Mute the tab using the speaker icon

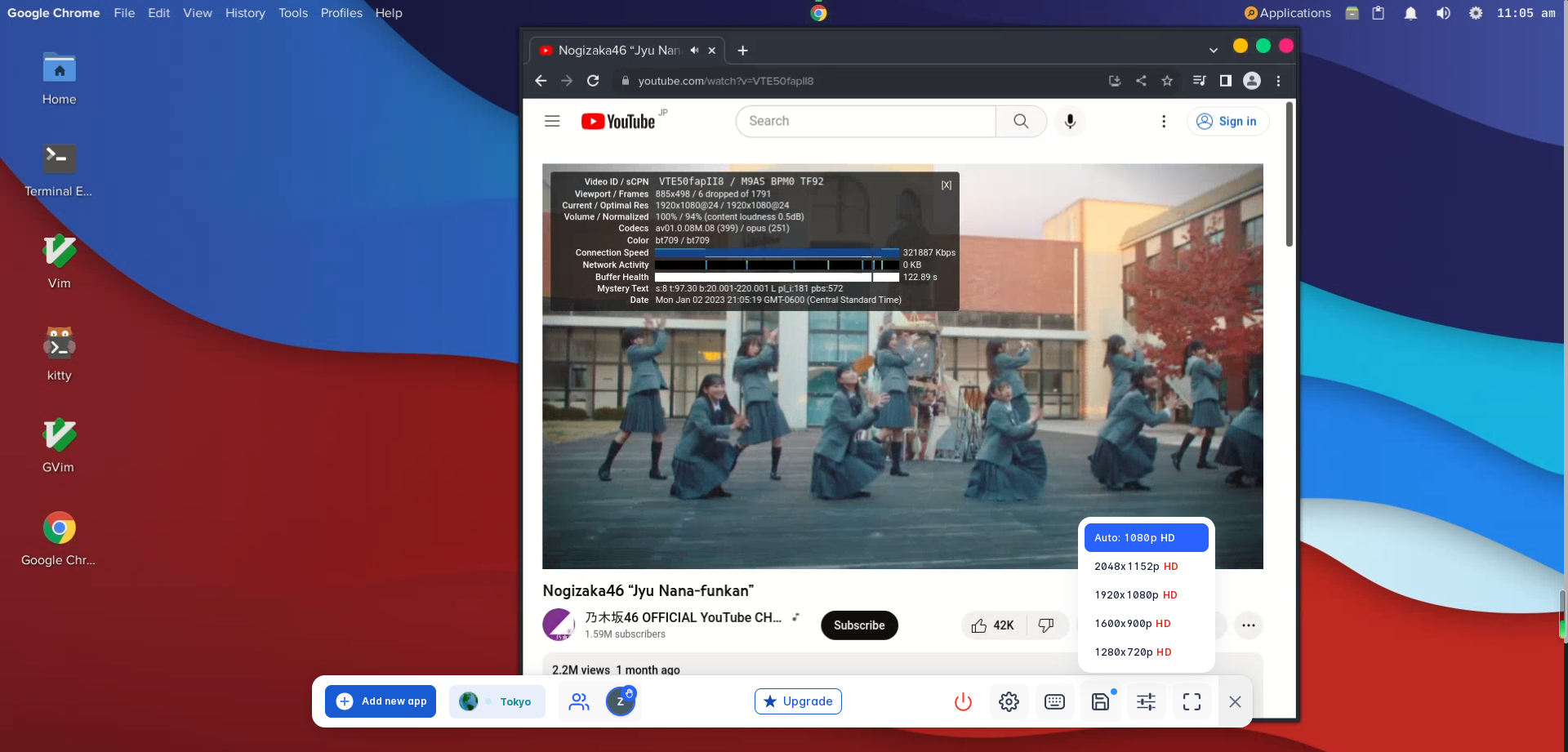click(x=694, y=51)
